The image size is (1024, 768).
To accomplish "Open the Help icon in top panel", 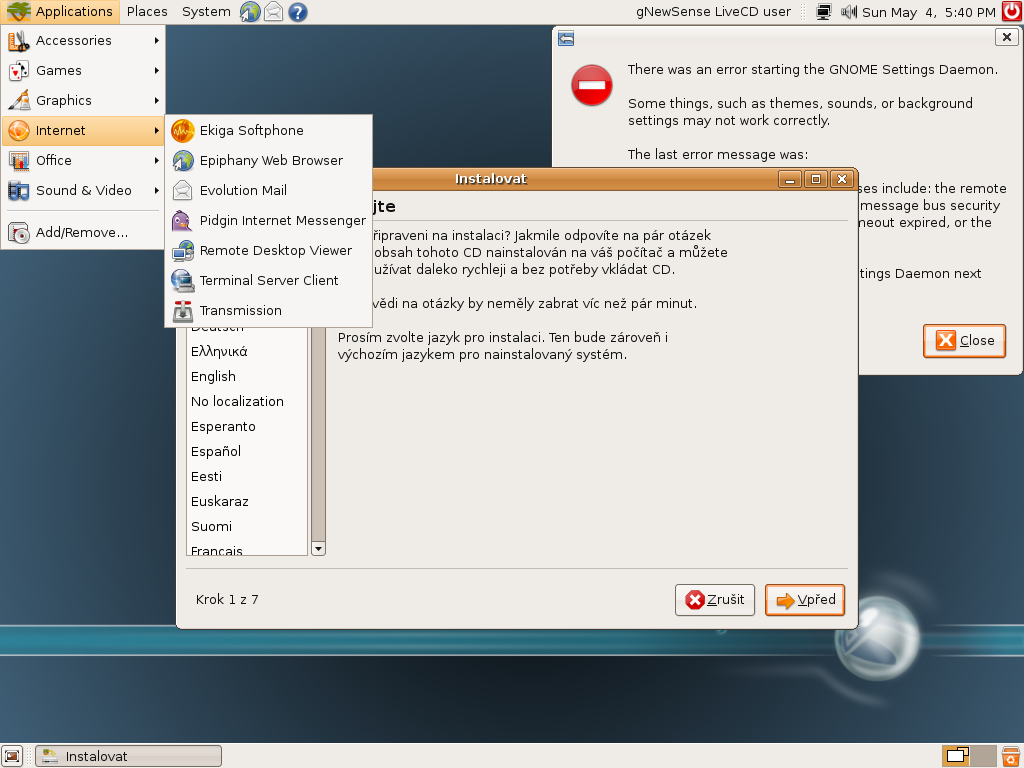I will click(x=298, y=12).
